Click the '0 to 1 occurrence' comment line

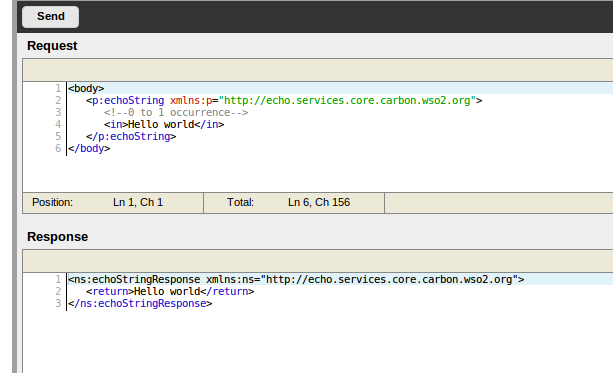click(176, 113)
